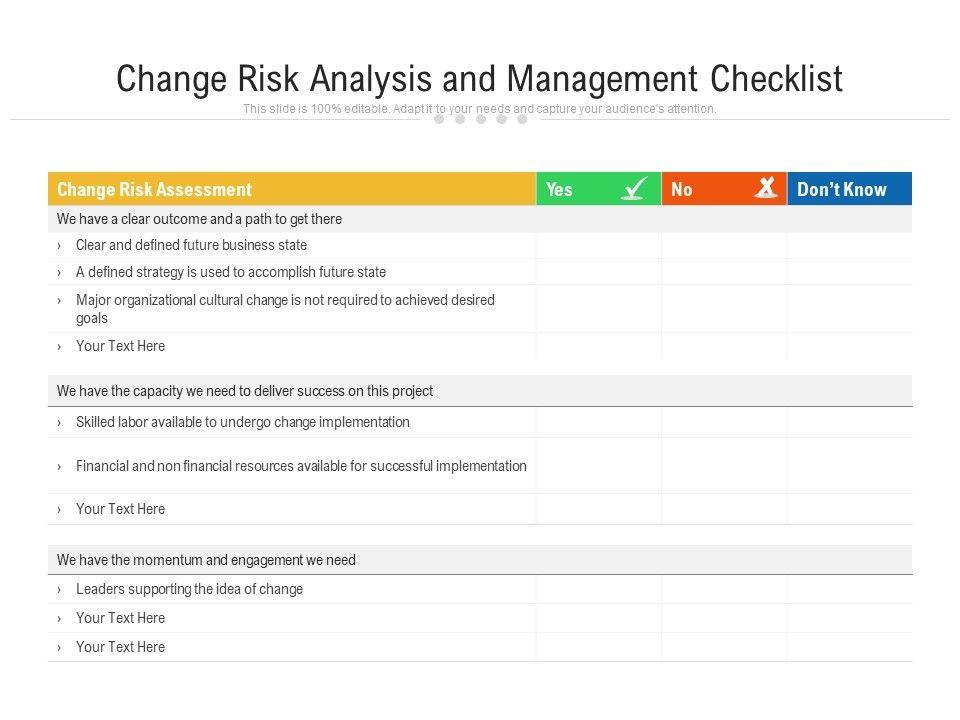
Task: Click the checkmark icon in Yes header
Action: [633, 188]
